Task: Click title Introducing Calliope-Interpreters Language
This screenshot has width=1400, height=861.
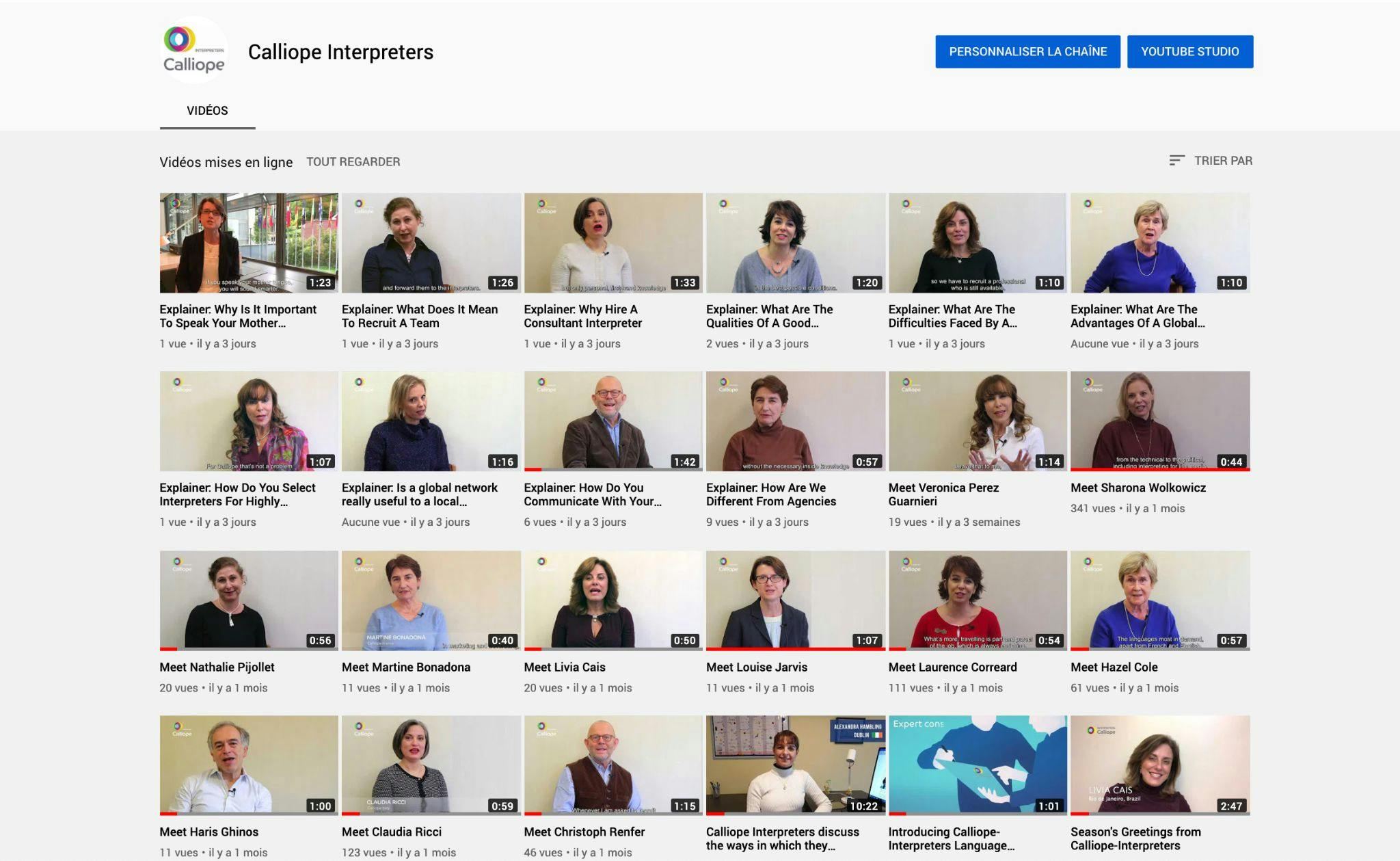Action: (x=952, y=838)
